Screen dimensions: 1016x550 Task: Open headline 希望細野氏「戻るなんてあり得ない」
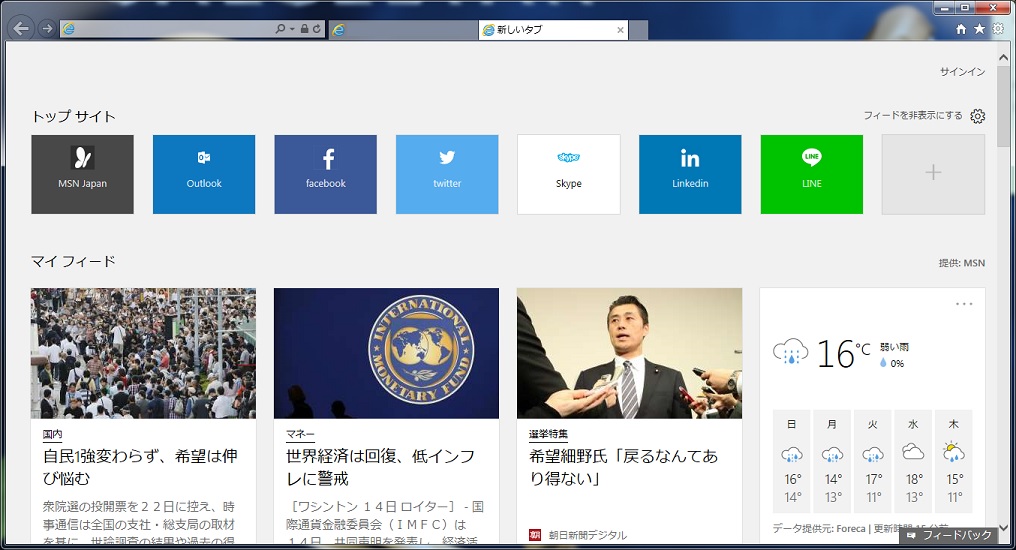point(623,467)
